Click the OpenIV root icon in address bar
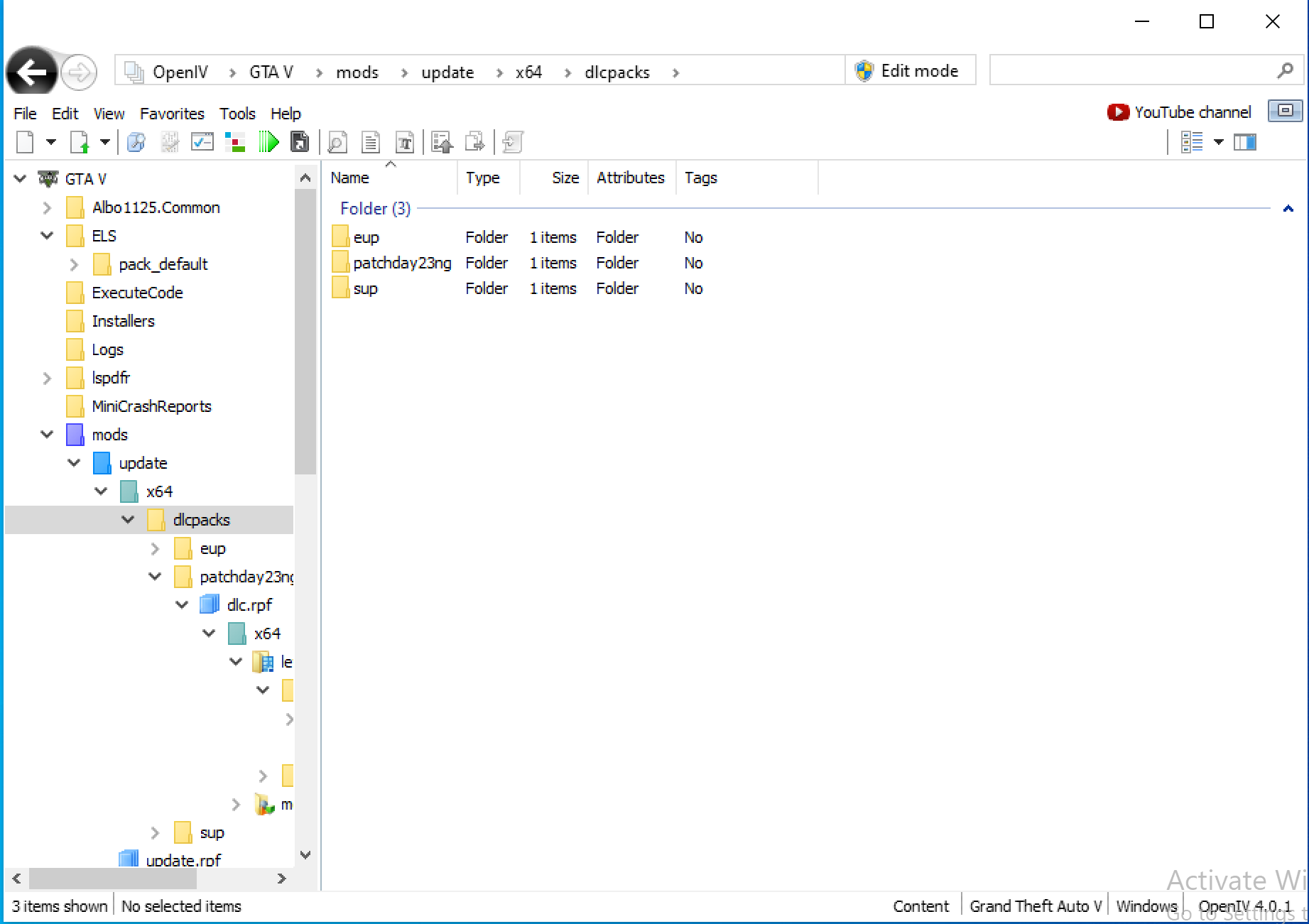This screenshot has height=924, width=1309. pyautogui.click(x=134, y=72)
